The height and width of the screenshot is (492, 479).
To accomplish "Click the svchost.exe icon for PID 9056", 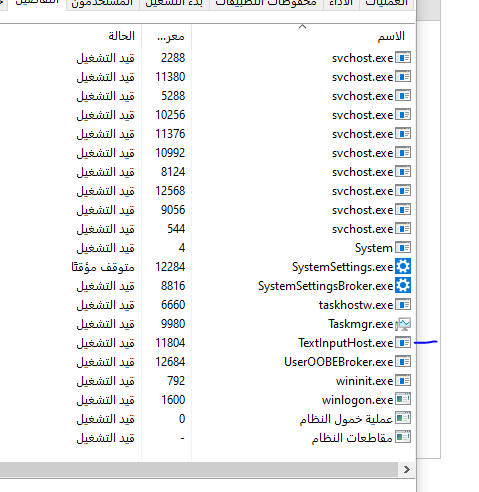I will pos(403,210).
